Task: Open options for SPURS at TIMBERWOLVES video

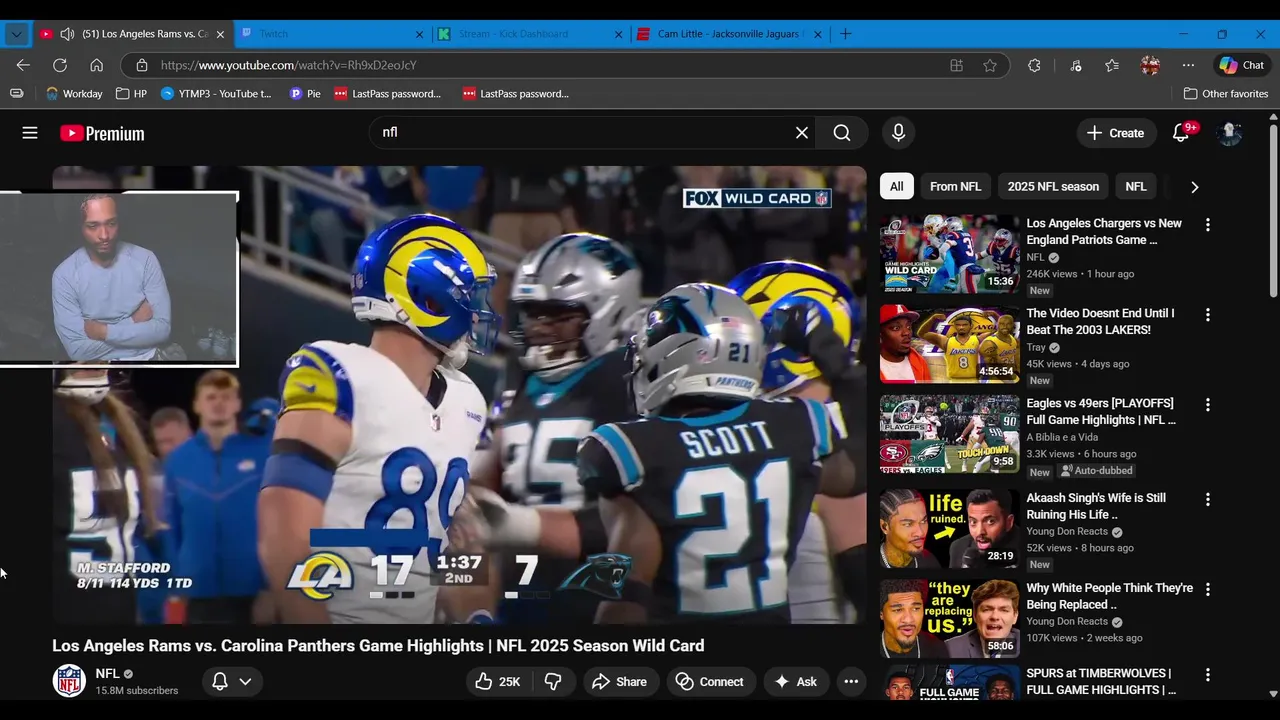Action: [x=1208, y=675]
